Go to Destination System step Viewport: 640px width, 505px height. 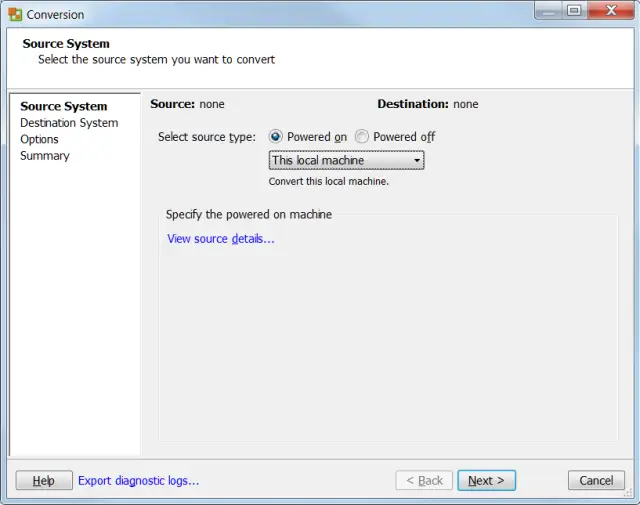(x=69, y=123)
